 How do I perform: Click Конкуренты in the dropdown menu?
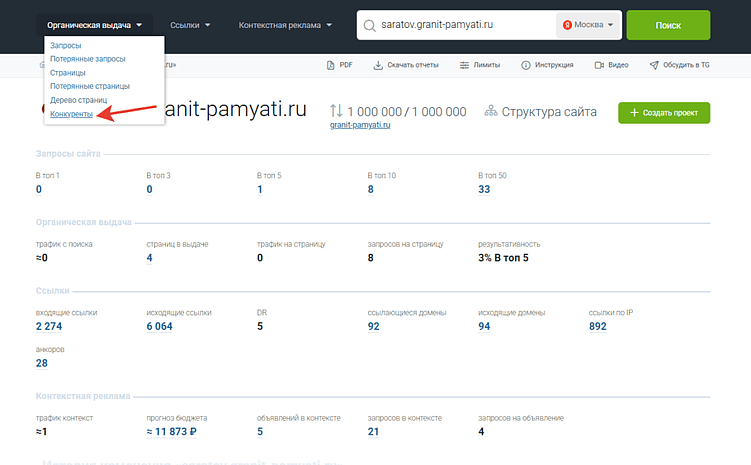[71, 114]
